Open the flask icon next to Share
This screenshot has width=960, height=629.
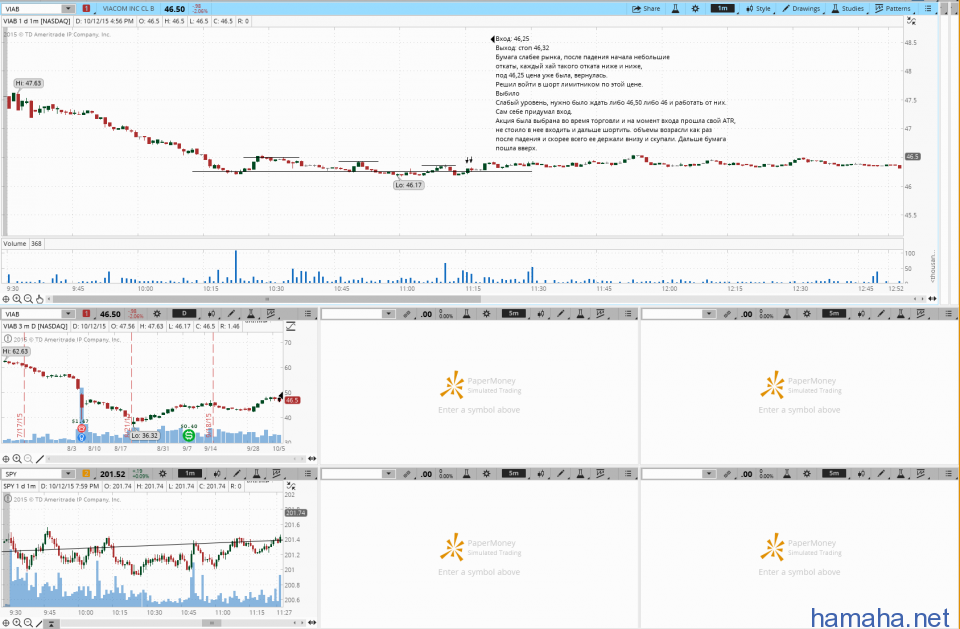point(675,9)
